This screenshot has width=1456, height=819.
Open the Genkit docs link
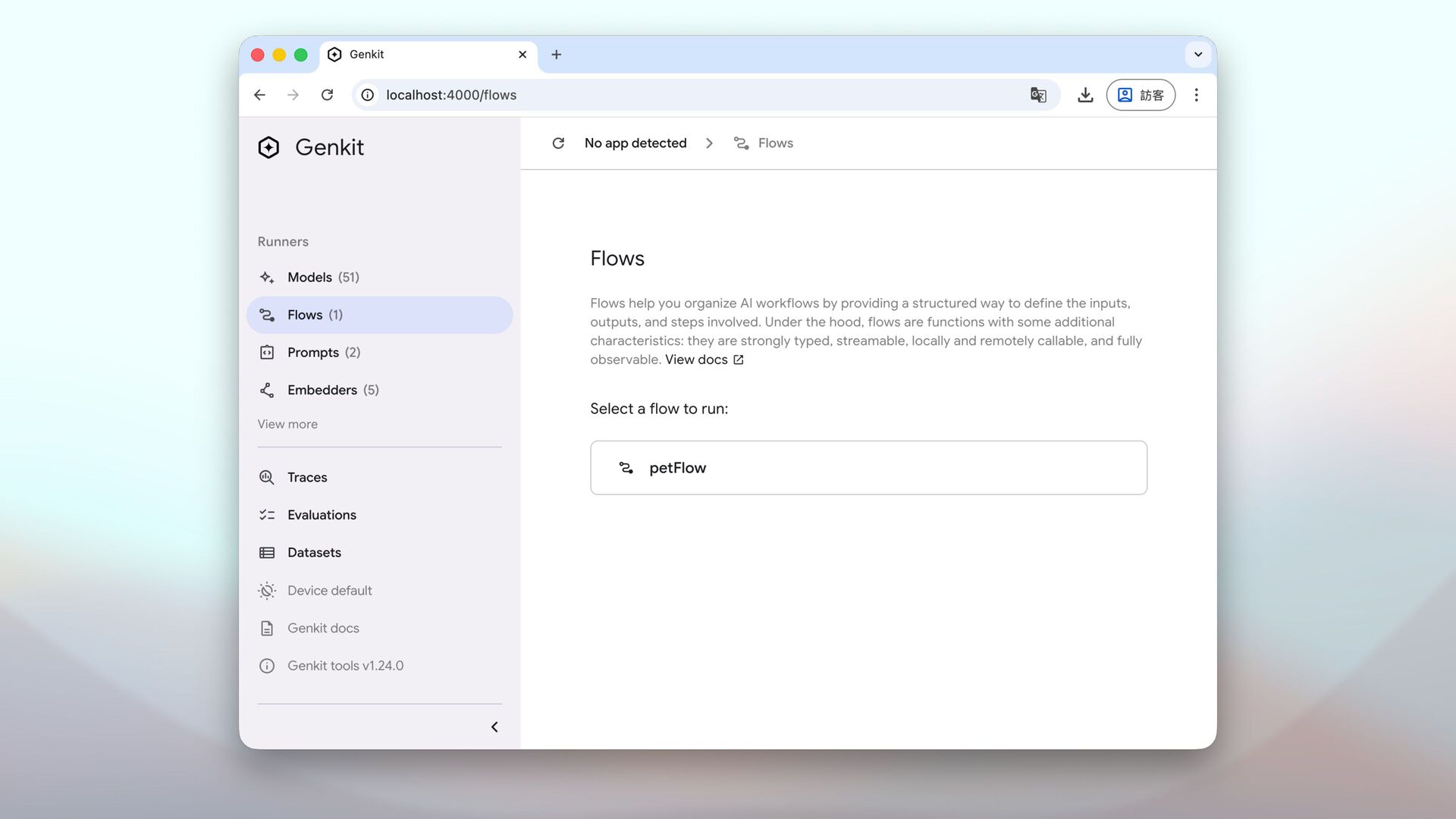[x=323, y=629]
